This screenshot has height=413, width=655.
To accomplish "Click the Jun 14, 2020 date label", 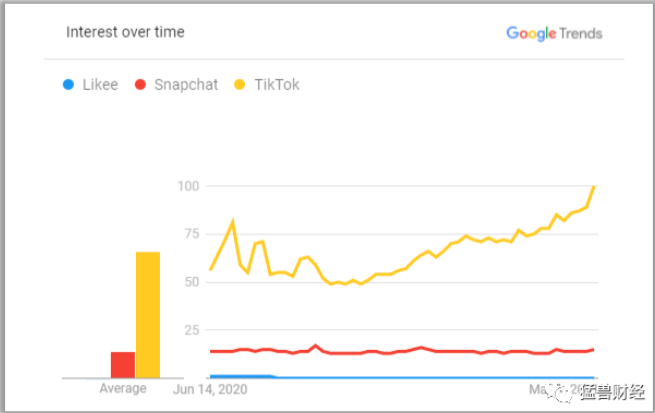I will coord(210,388).
